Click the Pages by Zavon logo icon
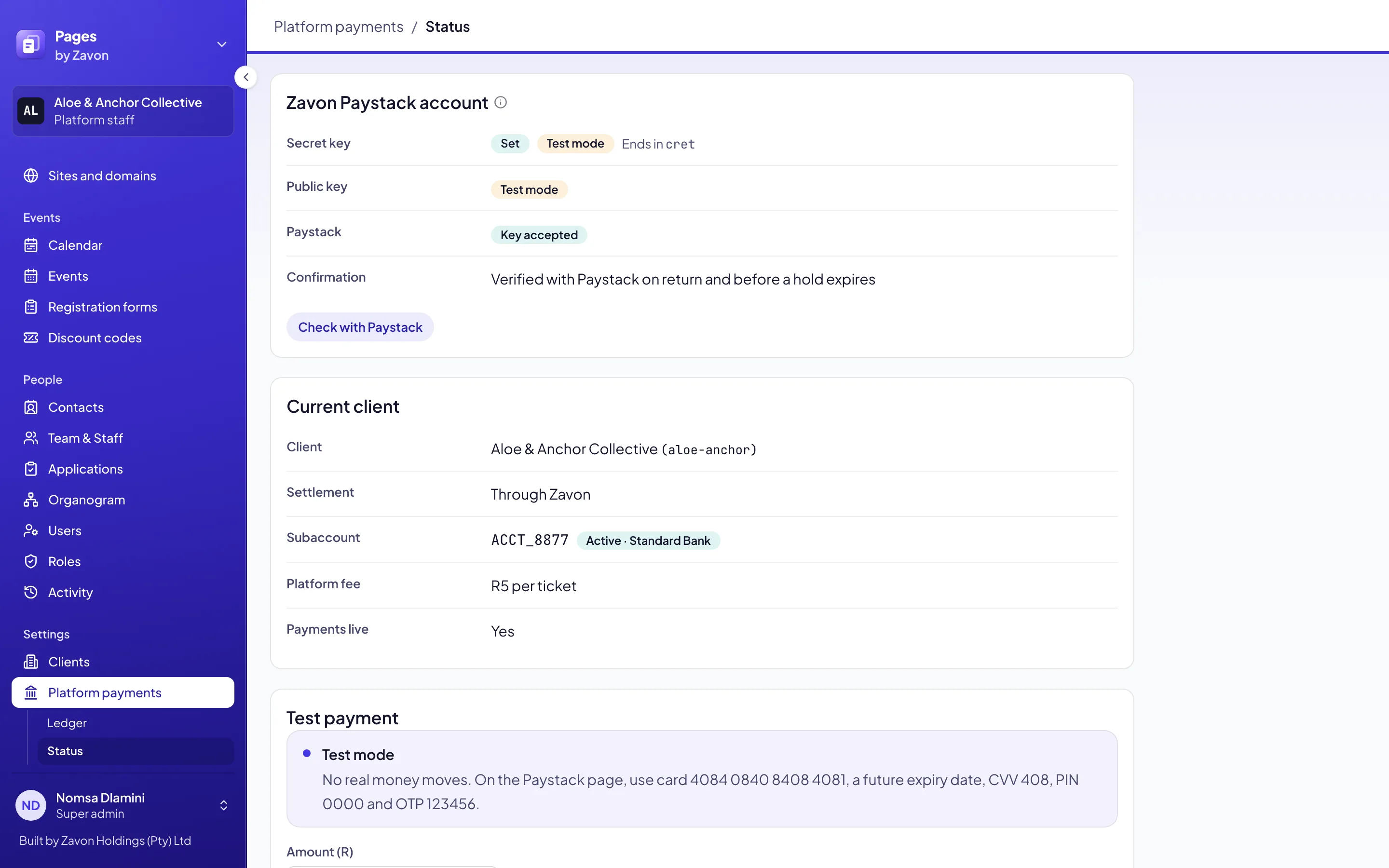 tap(30, 45)
